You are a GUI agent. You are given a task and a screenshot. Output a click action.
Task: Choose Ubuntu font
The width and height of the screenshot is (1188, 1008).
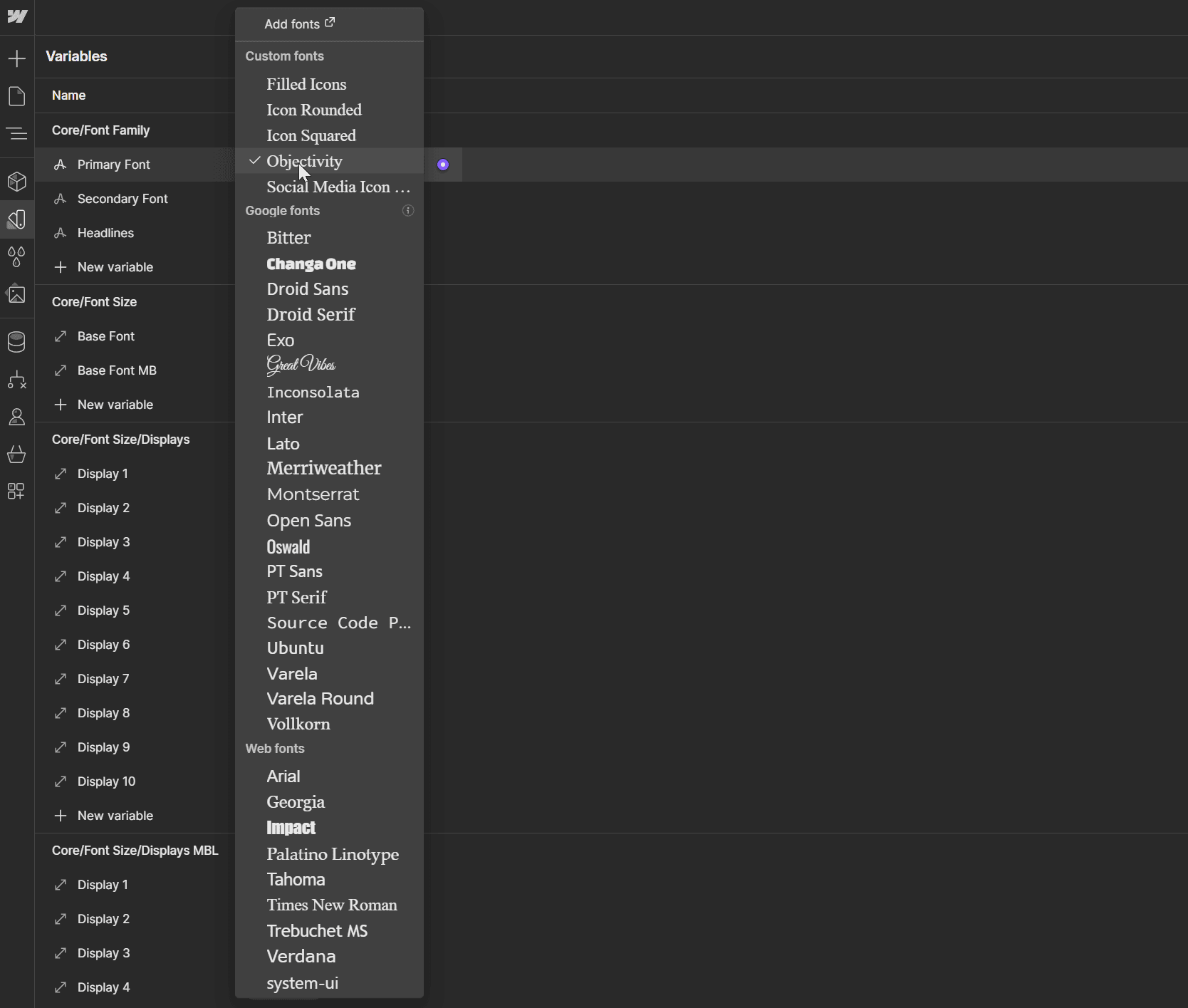329,648
